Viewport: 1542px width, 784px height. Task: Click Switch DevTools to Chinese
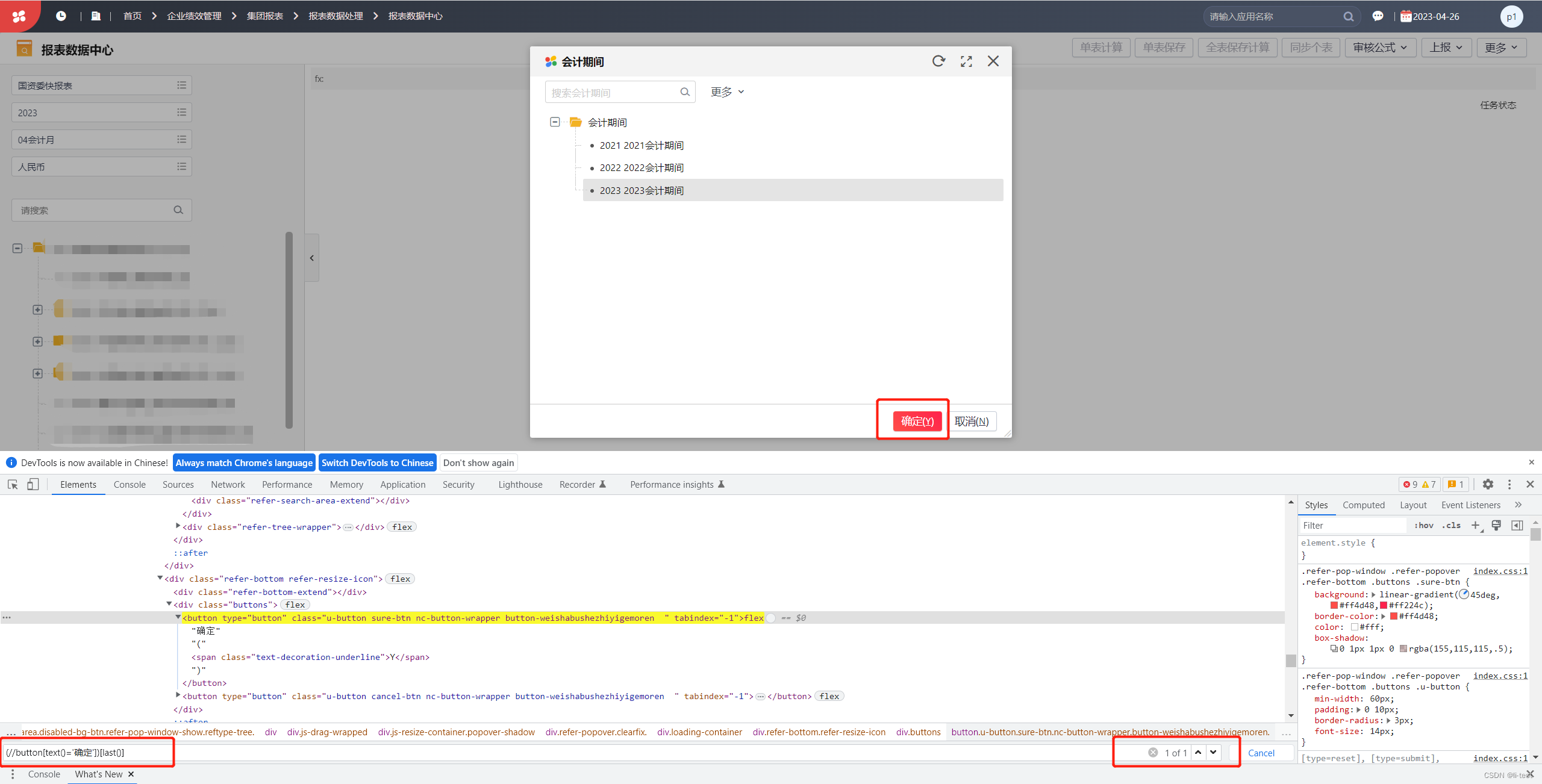[x=378, y=462]
